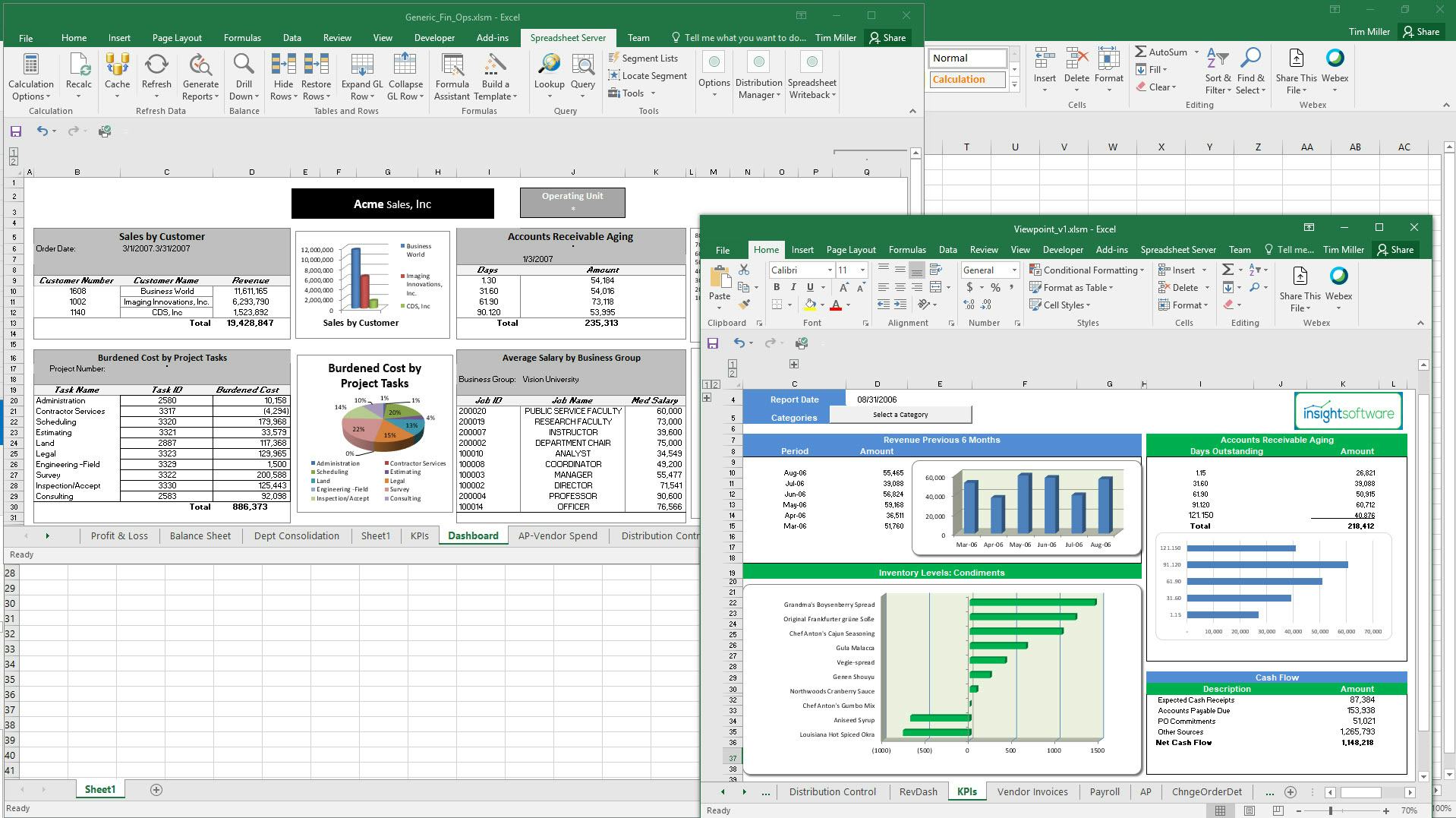Open the Drill Down tool
This screenshot has width=1456, height=818.
tap(244, 76)
